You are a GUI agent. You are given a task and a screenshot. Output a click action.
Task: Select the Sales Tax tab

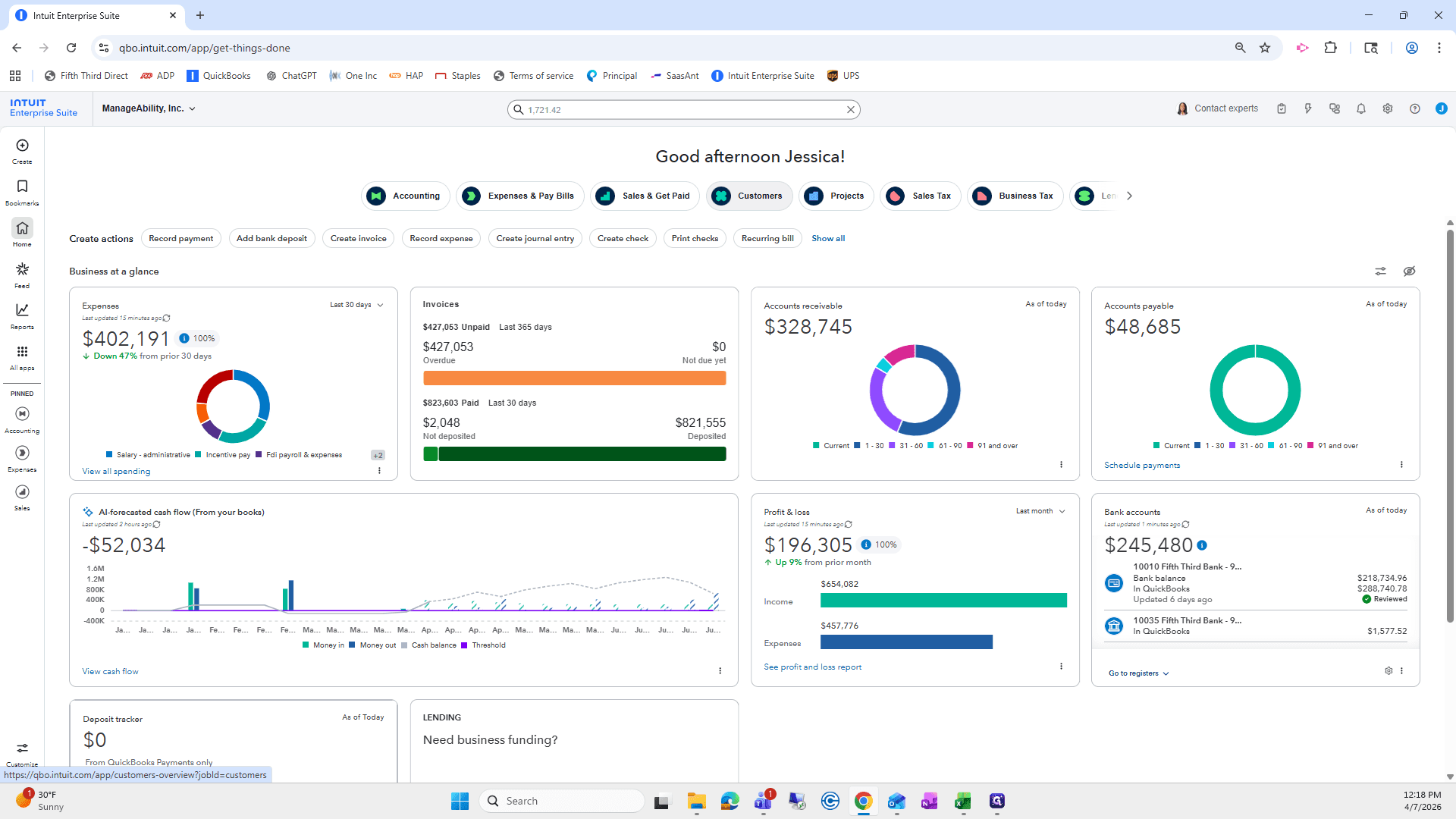pos(921,196)
